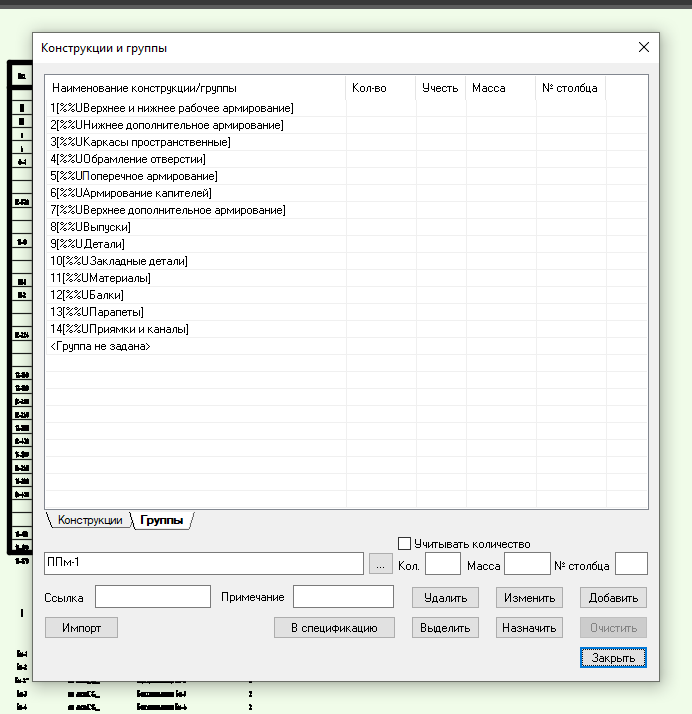Select row 12 Балки
This screenshot has height=714, width=692.
click(346, 295)
